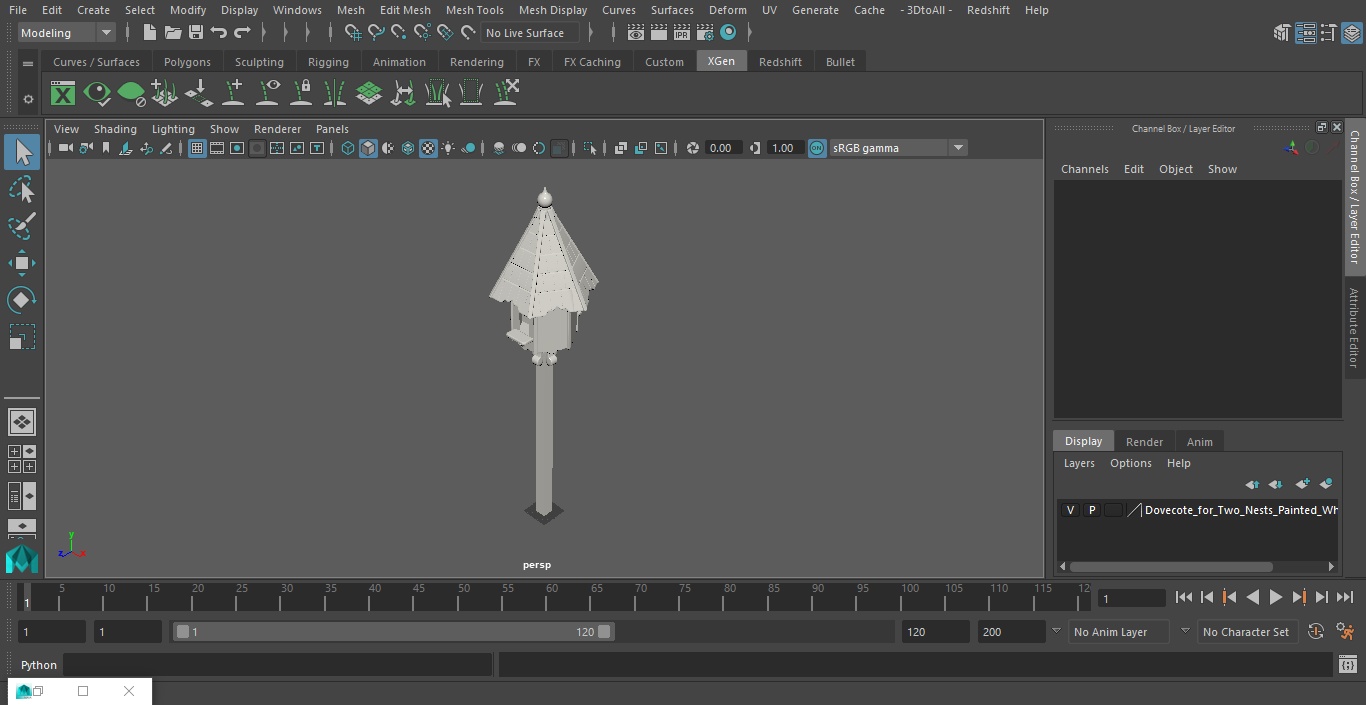Play the animation forwards

pos(1276,597)
